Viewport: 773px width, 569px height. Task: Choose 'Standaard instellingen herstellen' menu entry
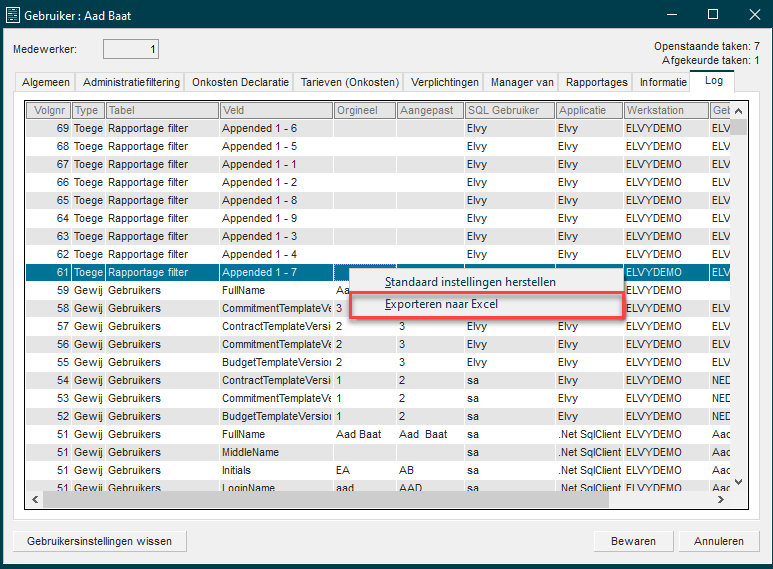pyautogui.click(x=487, y=282)
